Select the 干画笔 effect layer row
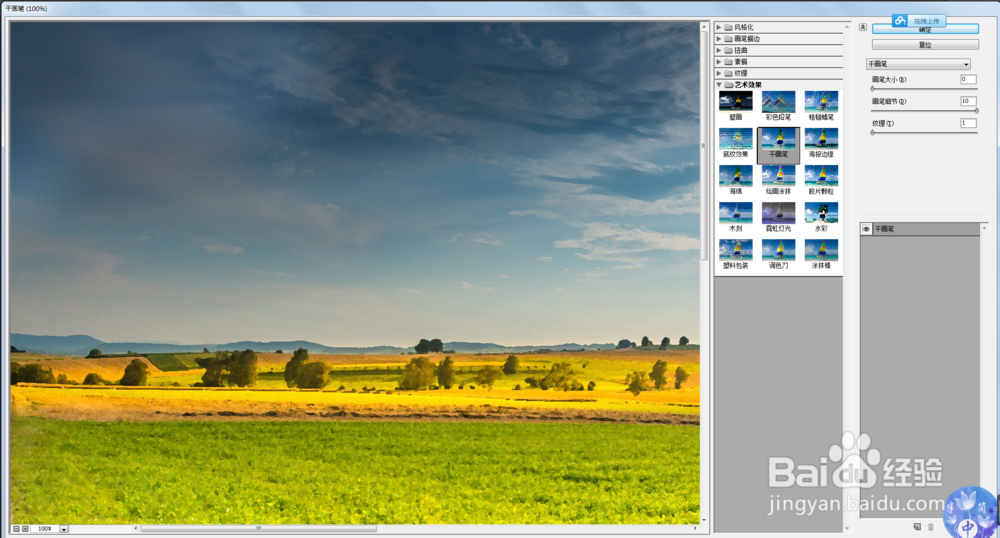This screenshot has height=538, width=1000. coord(920,229)
